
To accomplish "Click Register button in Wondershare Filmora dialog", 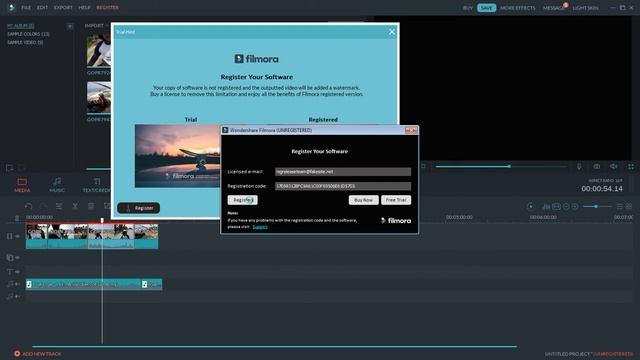I will (242, 200).
